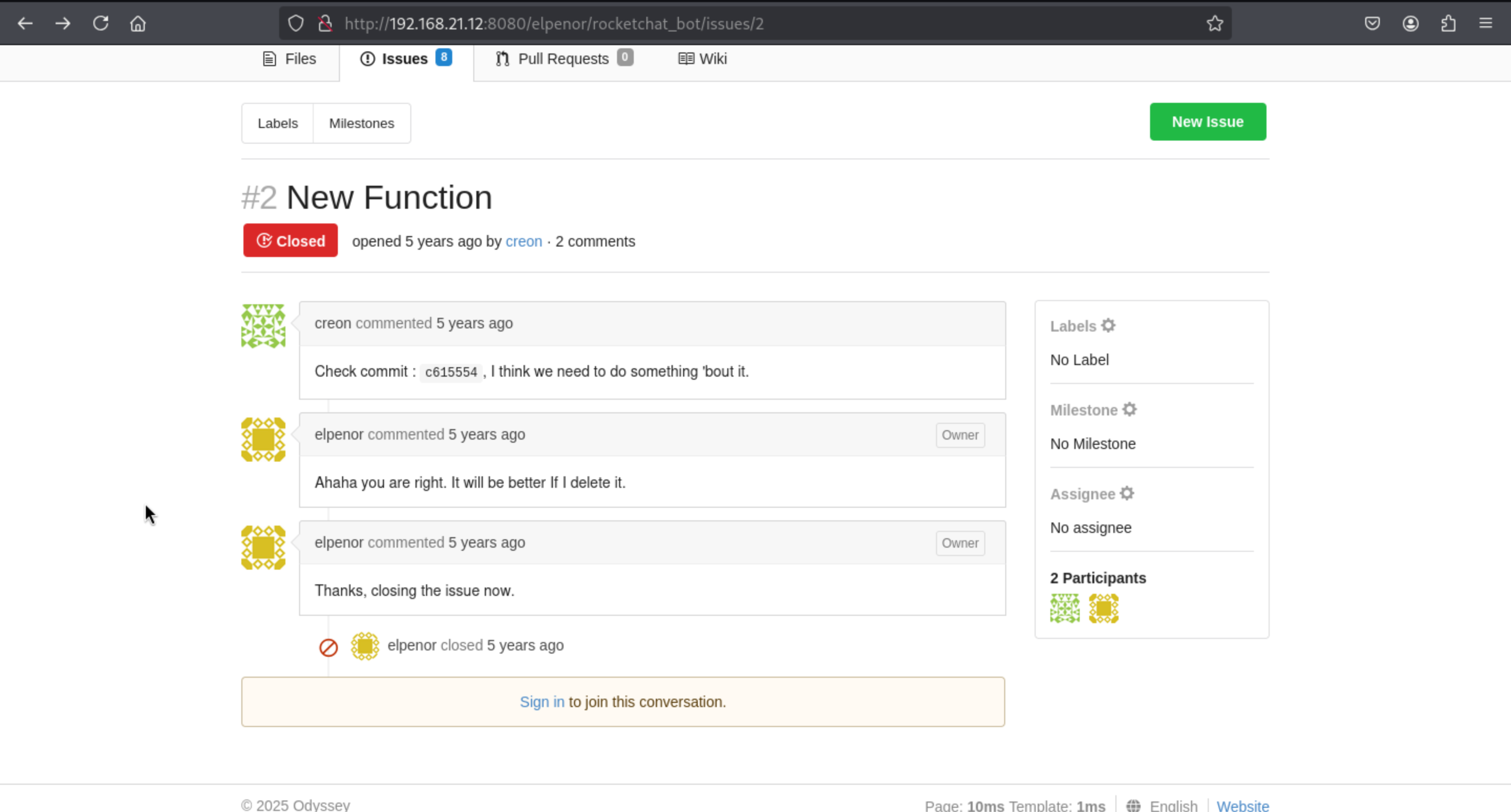Click the Labels gear icon in sidebar
Screen dimensions: 1511x812
pyautogui.click(x=1108, y=325)
